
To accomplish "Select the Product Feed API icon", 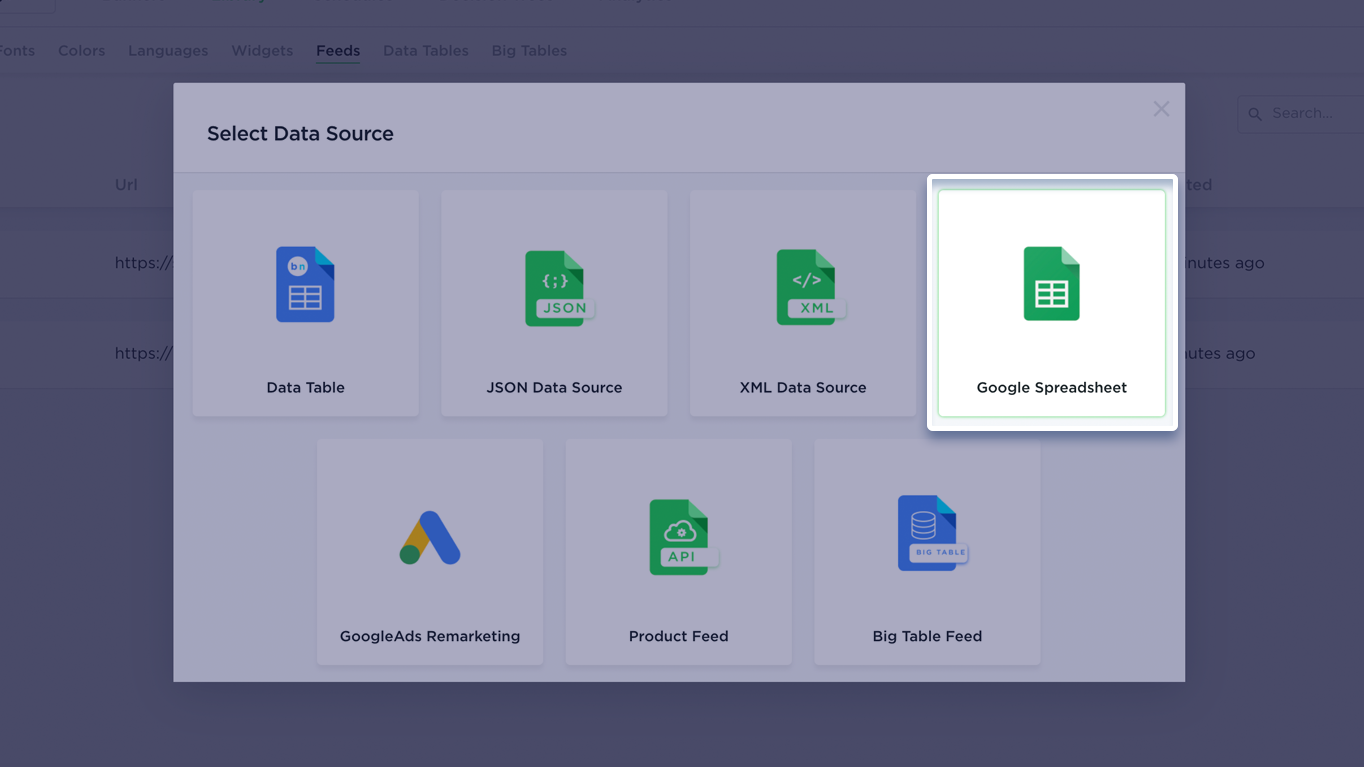I will [x=683, y=537].
